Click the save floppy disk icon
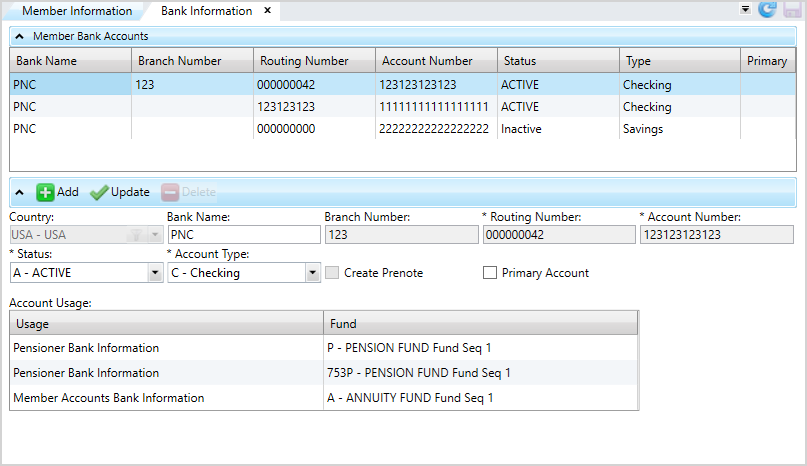 (x=790, y=10)
